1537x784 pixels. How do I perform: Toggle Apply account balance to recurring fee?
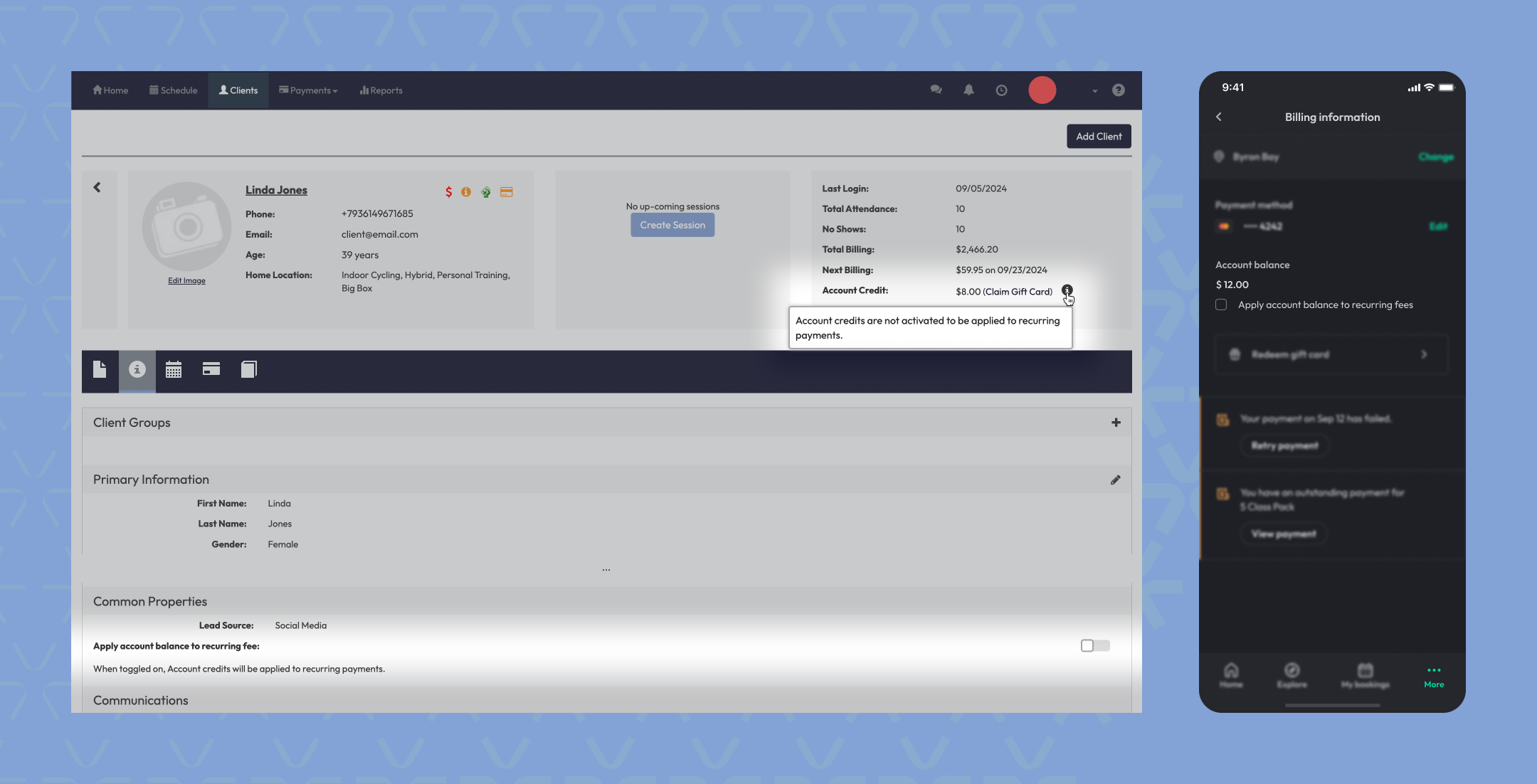tap(1094, 646)
